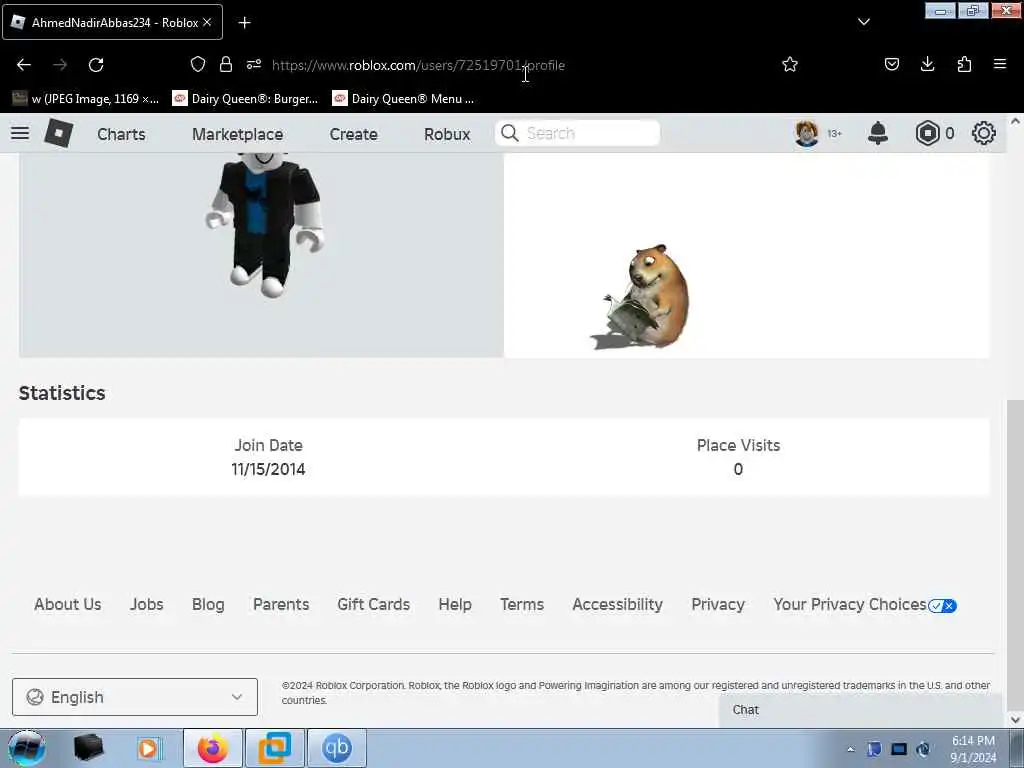Image resolution: width=1024 pixels, height=768 pixels.
Task: Open qBittorrent from the taskbar
Action: (336, 748)
